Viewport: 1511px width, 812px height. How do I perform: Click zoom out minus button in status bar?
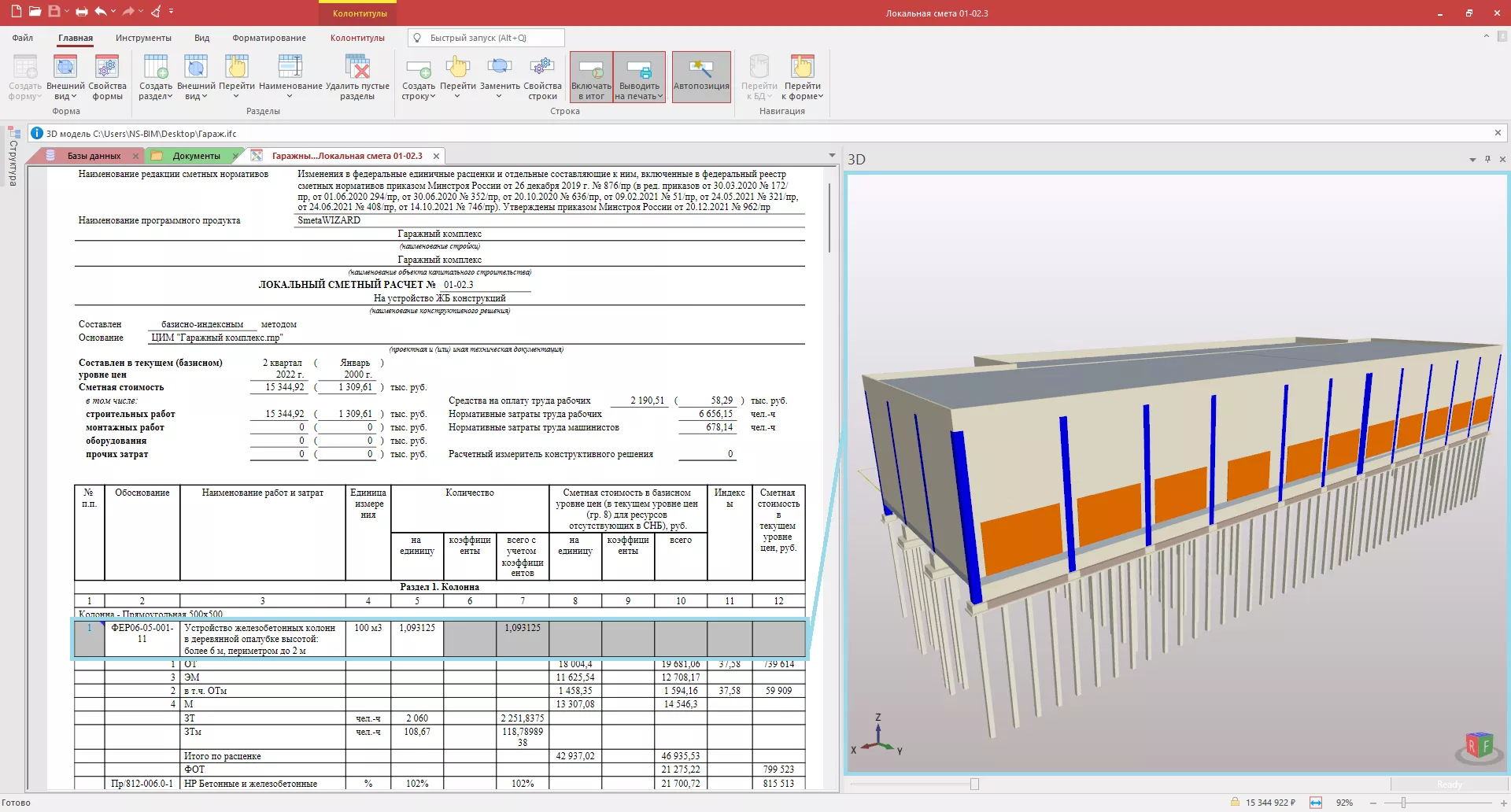pos(1373,803)
